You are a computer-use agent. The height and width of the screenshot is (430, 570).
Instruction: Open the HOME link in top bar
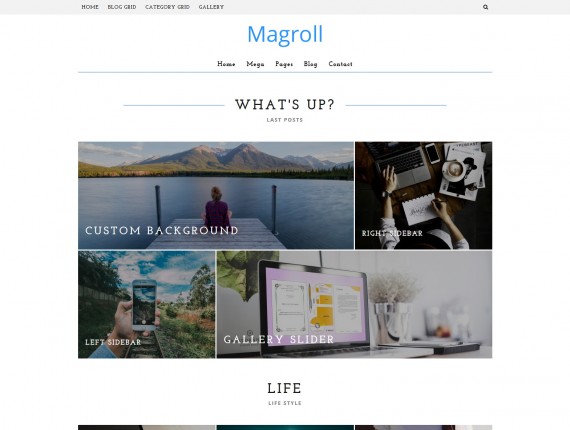tap(90, 7)
